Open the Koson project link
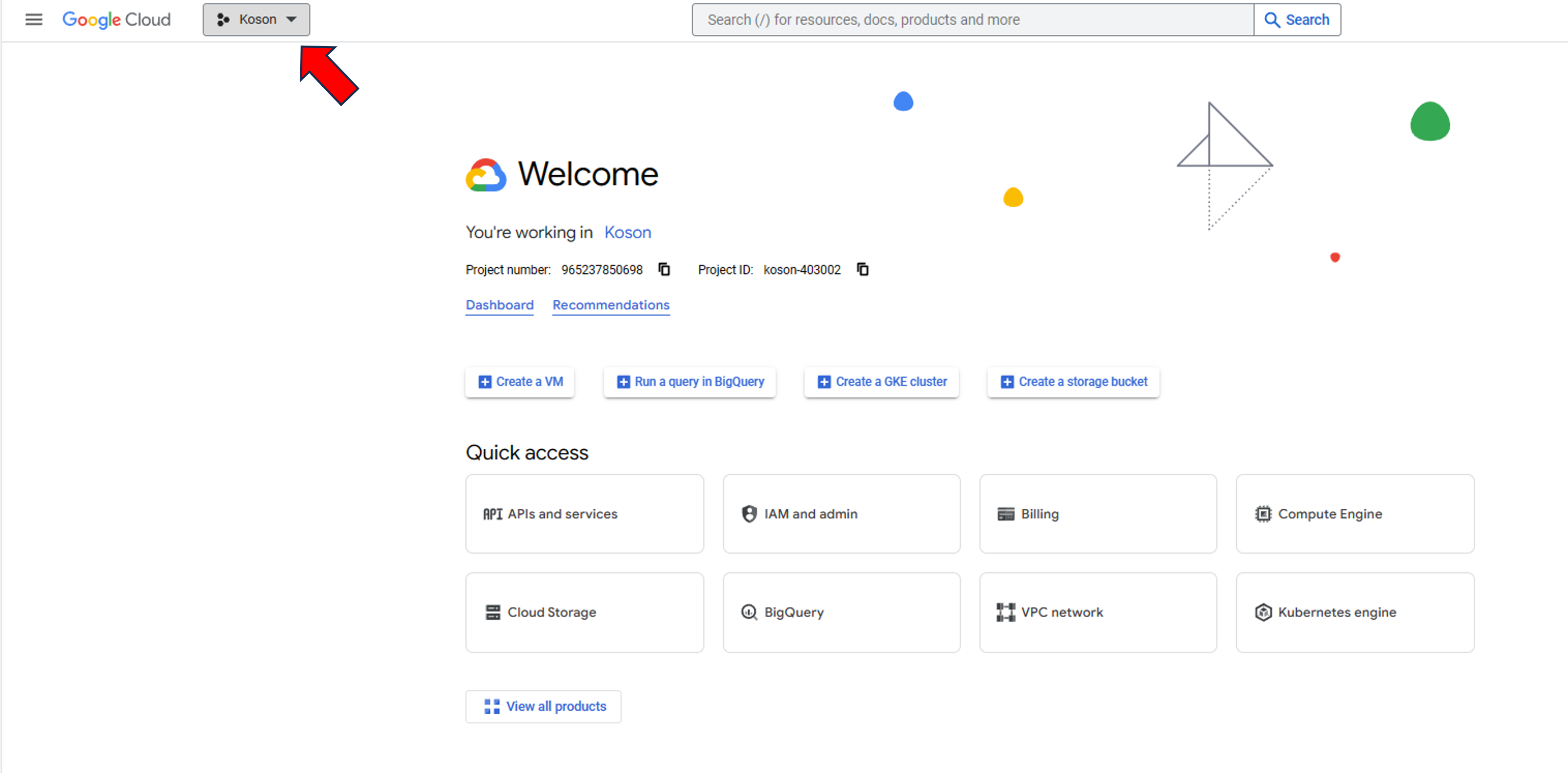The height and width of the screenshot is (773, 1568). pyautogui.click(x=627, y=232)
